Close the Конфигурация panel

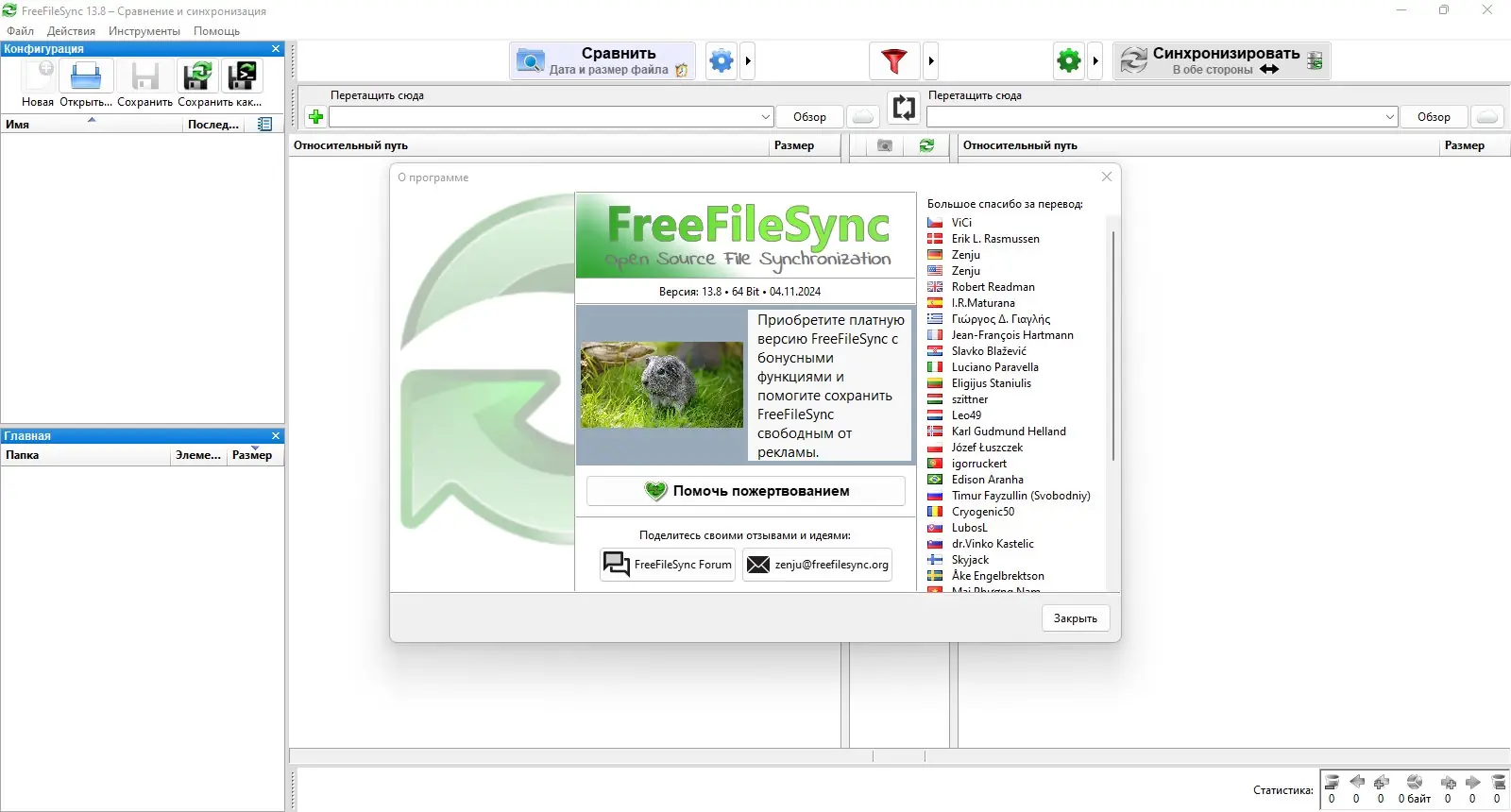point(276,49)
